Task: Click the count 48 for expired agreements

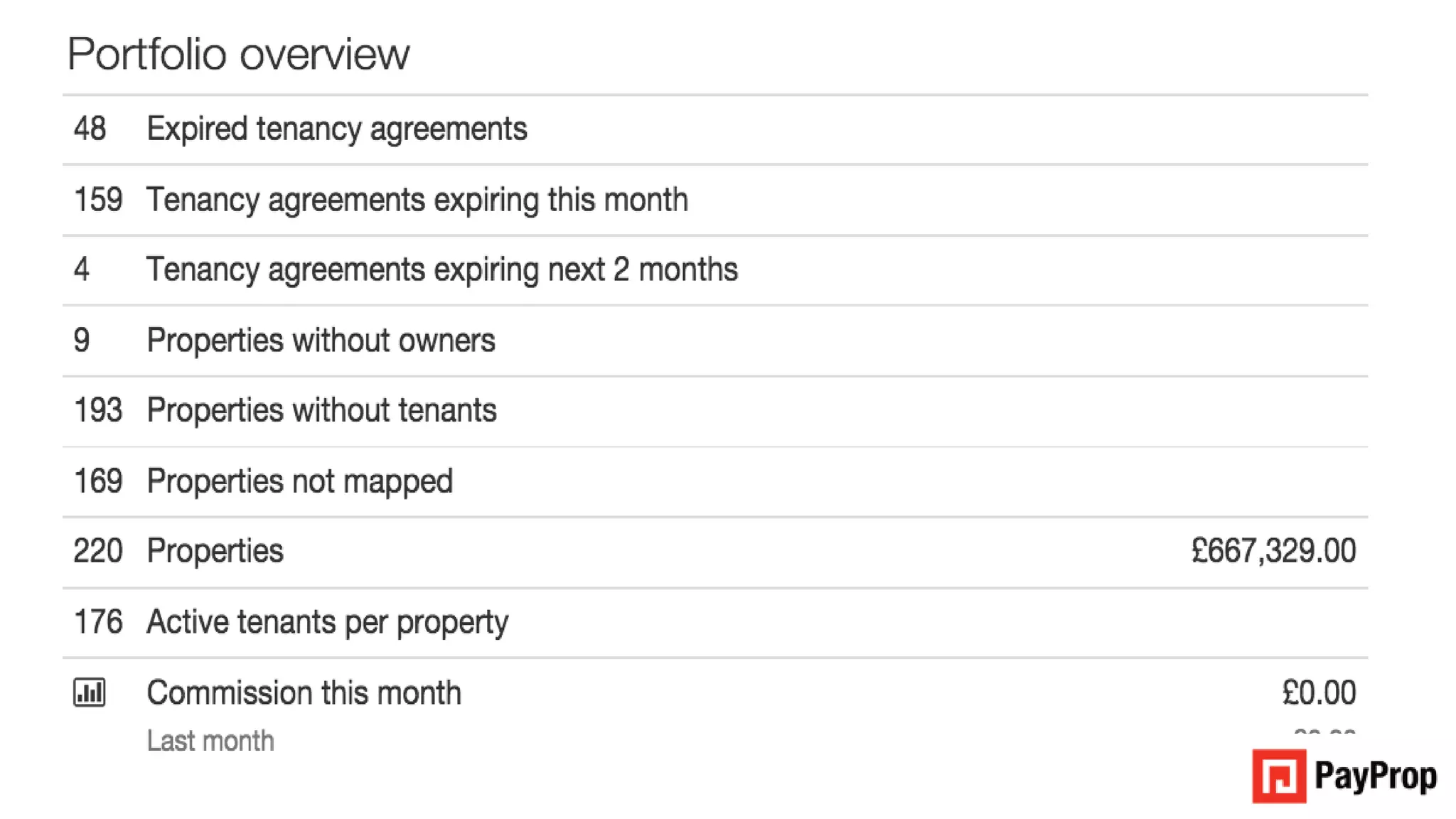Action: pos(90,129)
